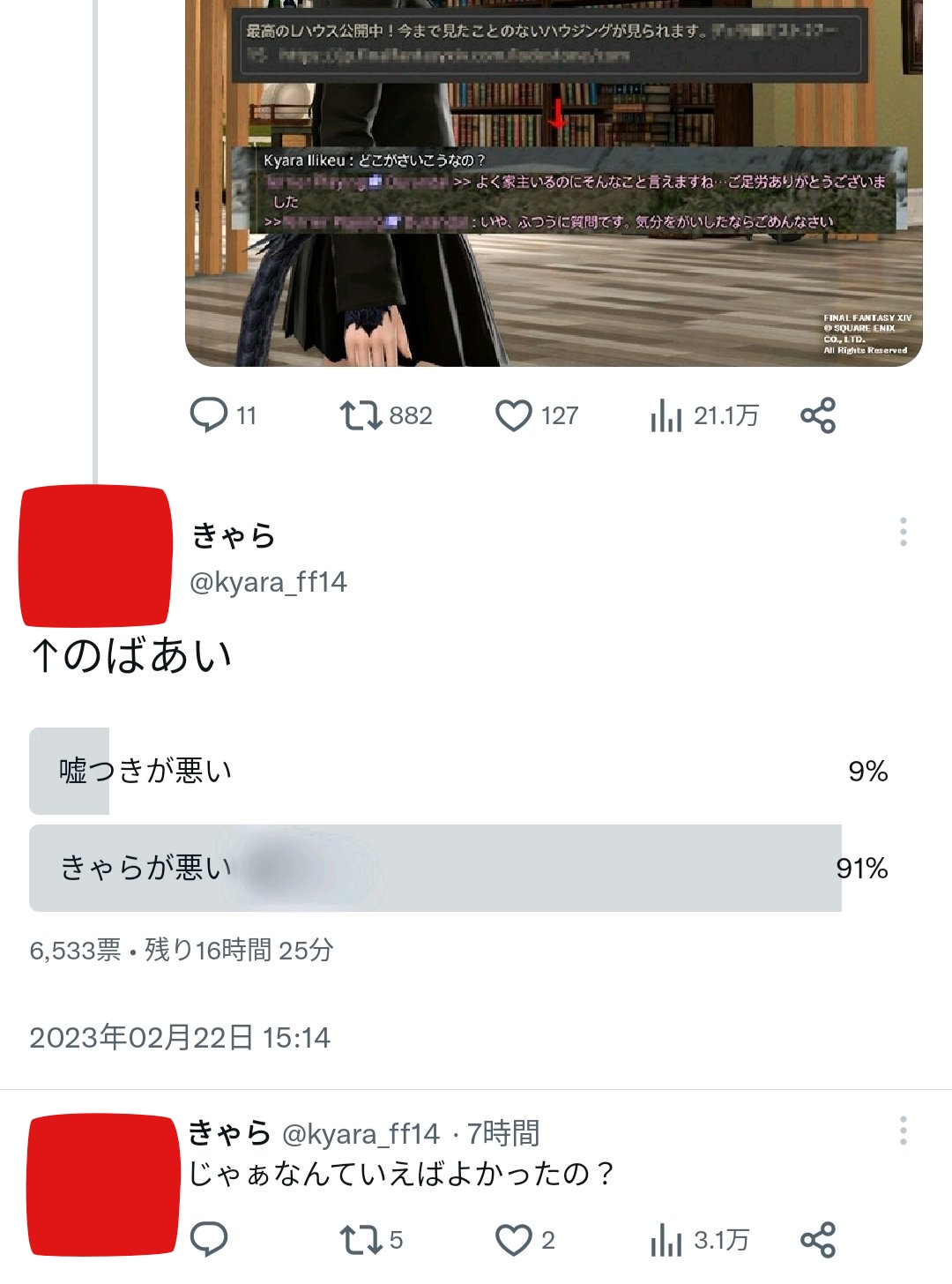
Task: Share the bottom reply tweet
Action: (x=818, y=1240)
